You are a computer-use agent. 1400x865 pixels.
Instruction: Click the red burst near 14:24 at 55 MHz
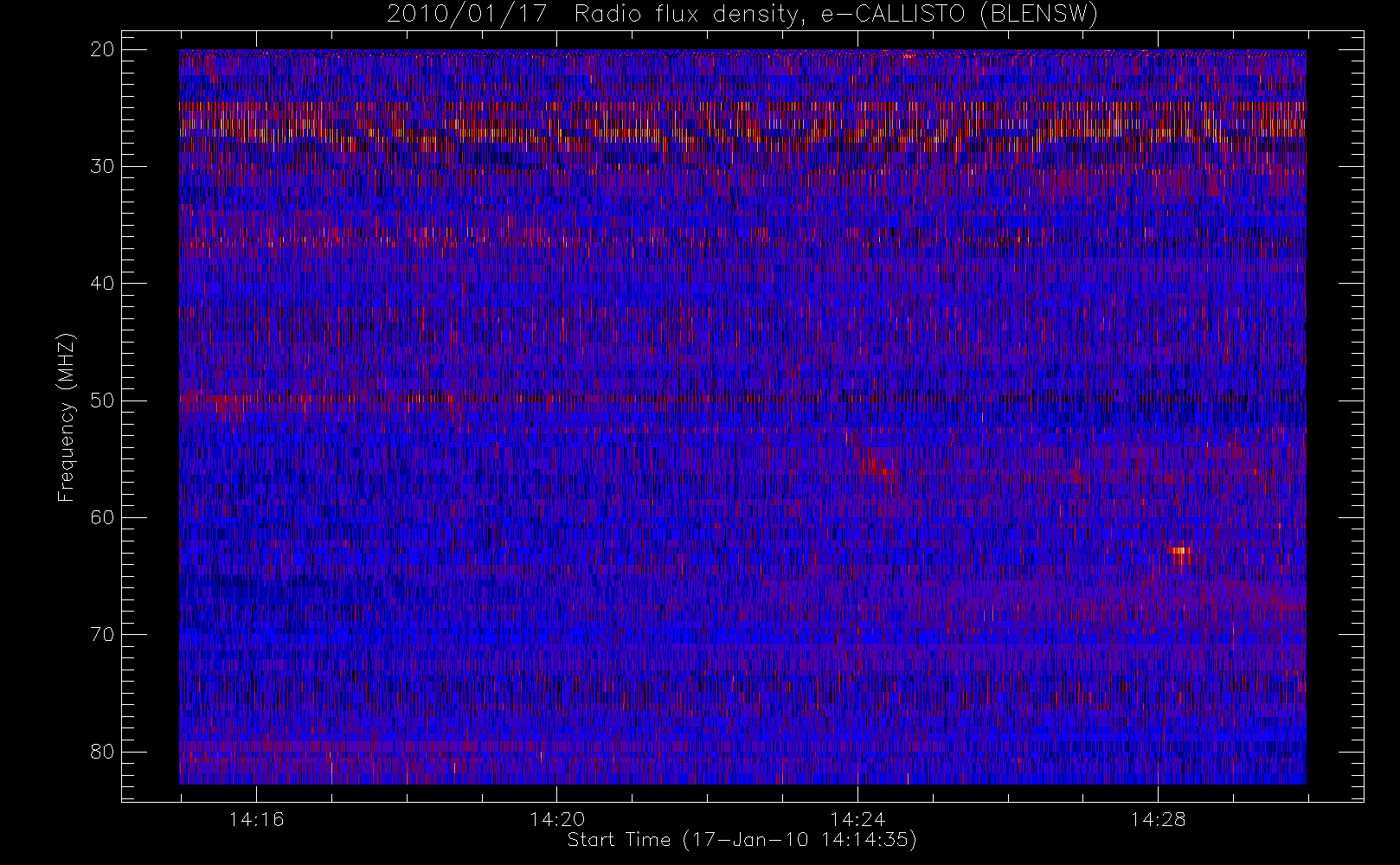[x=874, y=465]
